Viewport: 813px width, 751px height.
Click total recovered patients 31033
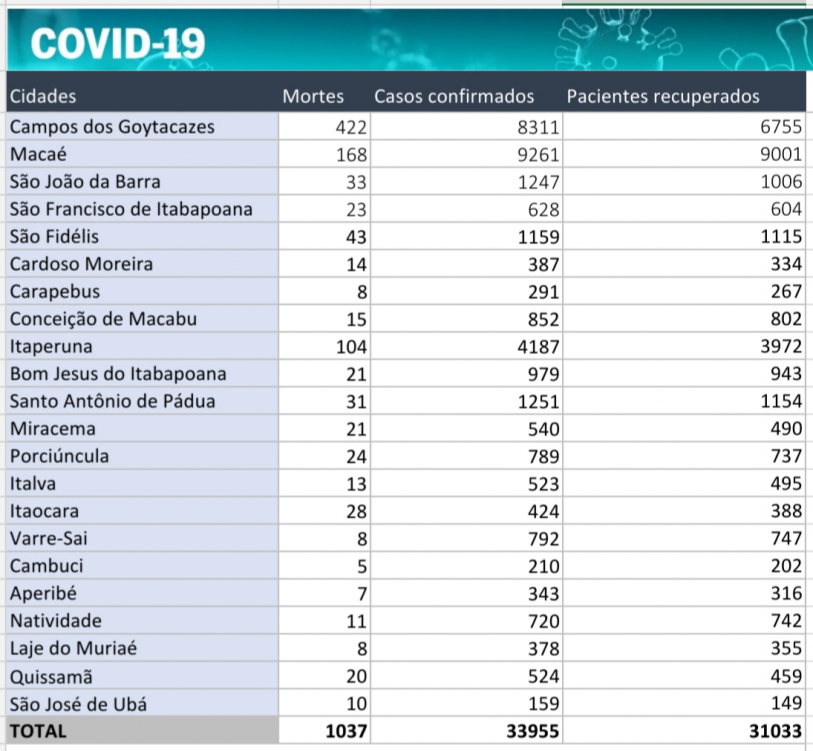click(x=775, y=731)
